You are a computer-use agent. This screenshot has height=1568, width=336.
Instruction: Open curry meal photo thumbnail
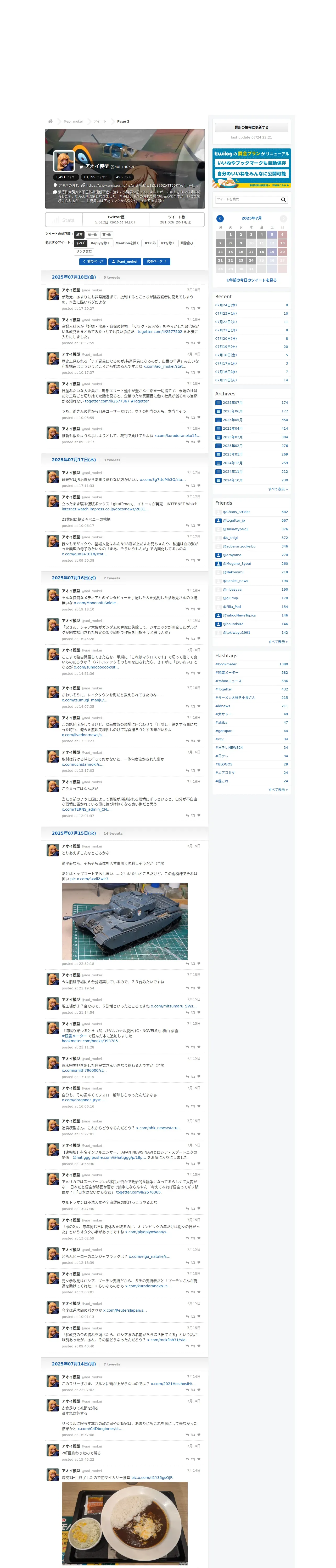pyautogui.click(x=124, y=1523)
